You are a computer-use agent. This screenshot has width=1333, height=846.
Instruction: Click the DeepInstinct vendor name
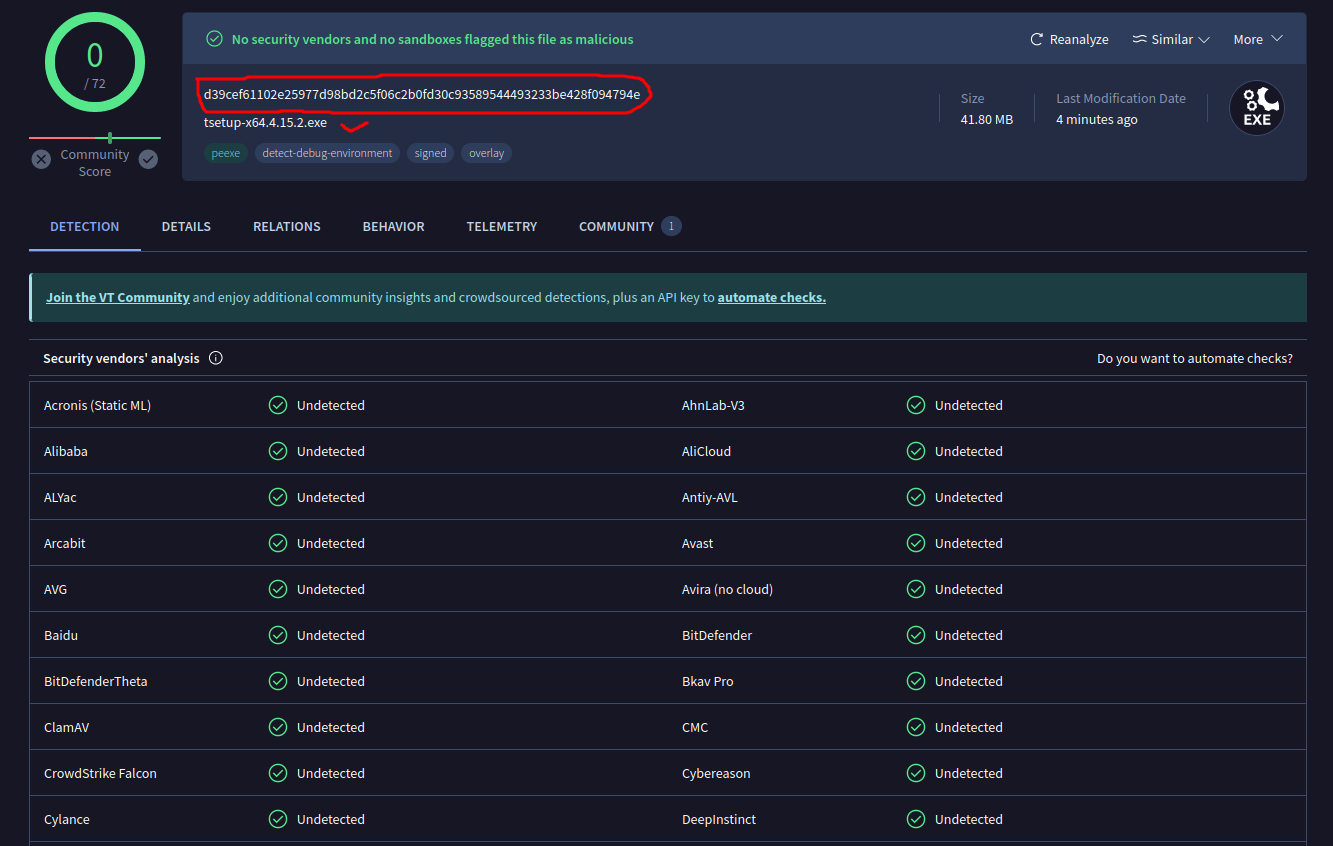click(x=719, y=819)
